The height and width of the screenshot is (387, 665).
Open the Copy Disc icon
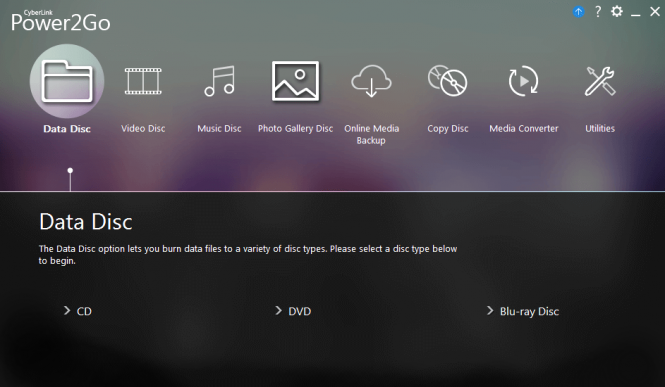click(x=447, y=81)
